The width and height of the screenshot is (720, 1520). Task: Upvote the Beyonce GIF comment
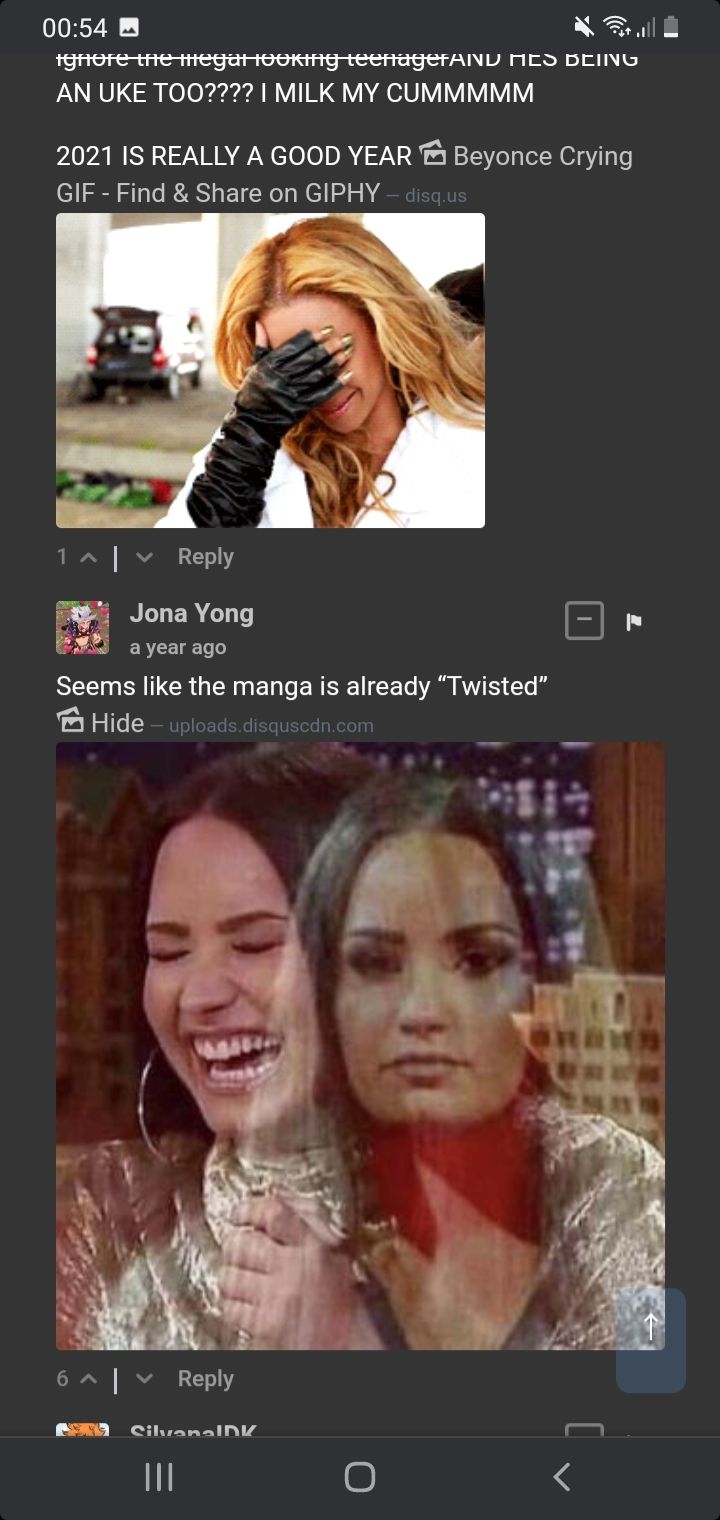pos(88,558)
